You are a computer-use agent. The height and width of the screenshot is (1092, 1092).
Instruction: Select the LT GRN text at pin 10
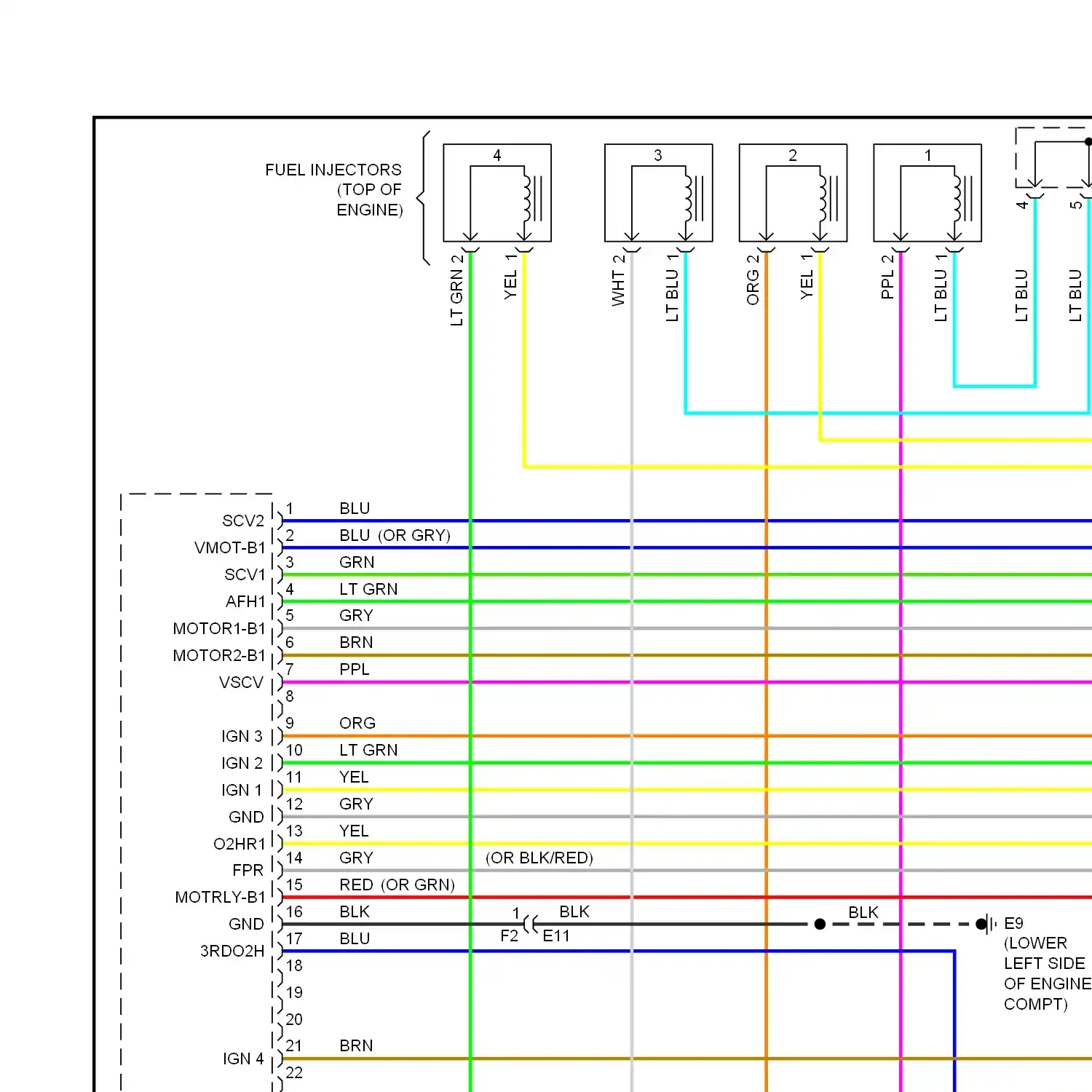(368, 751)
